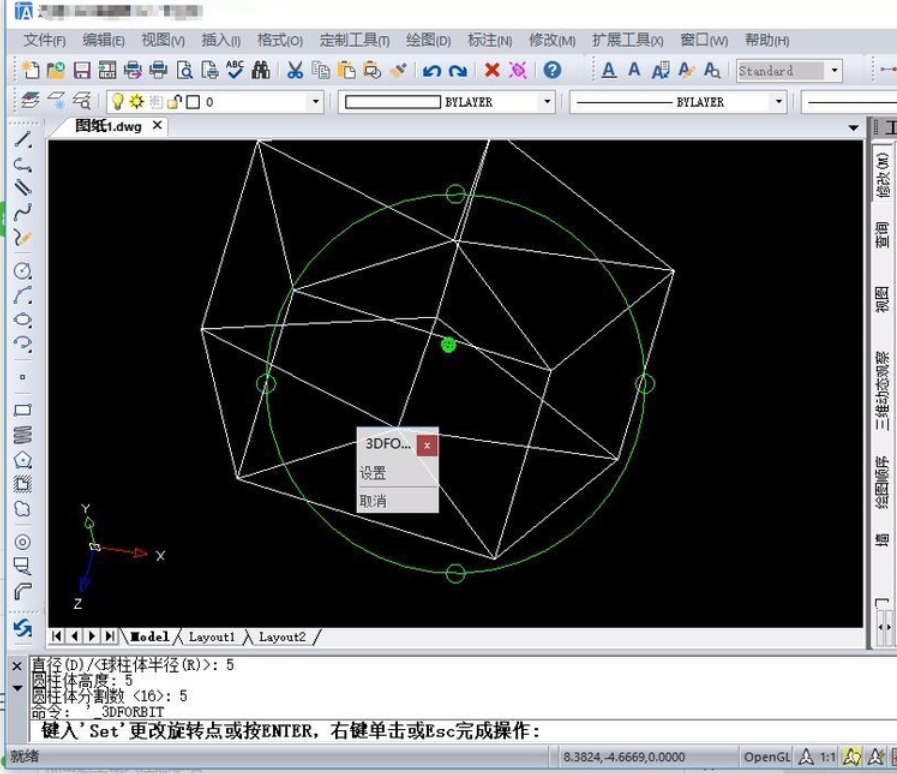The image size is (897, 774).
Task: Open help with the blue question mark
Action: pyautogui.click(x=552, y=70)
